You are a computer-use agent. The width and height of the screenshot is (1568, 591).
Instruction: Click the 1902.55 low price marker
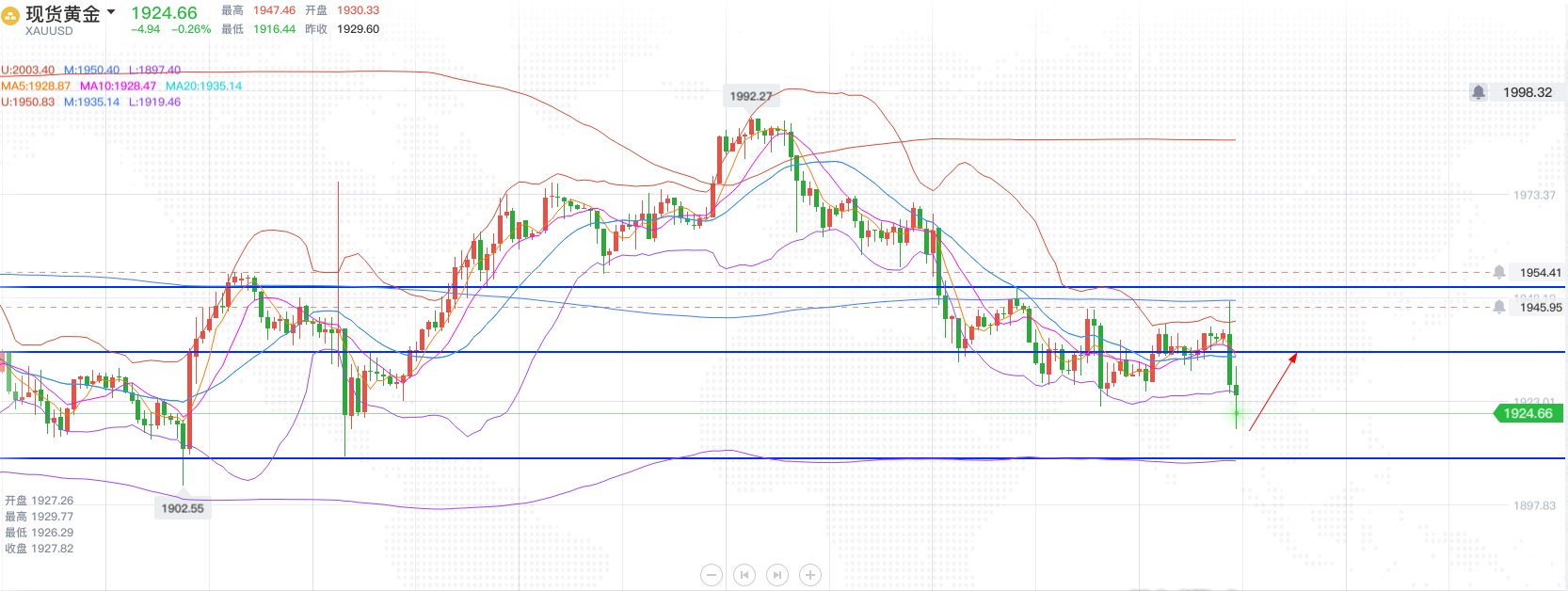tap(183, 508)
